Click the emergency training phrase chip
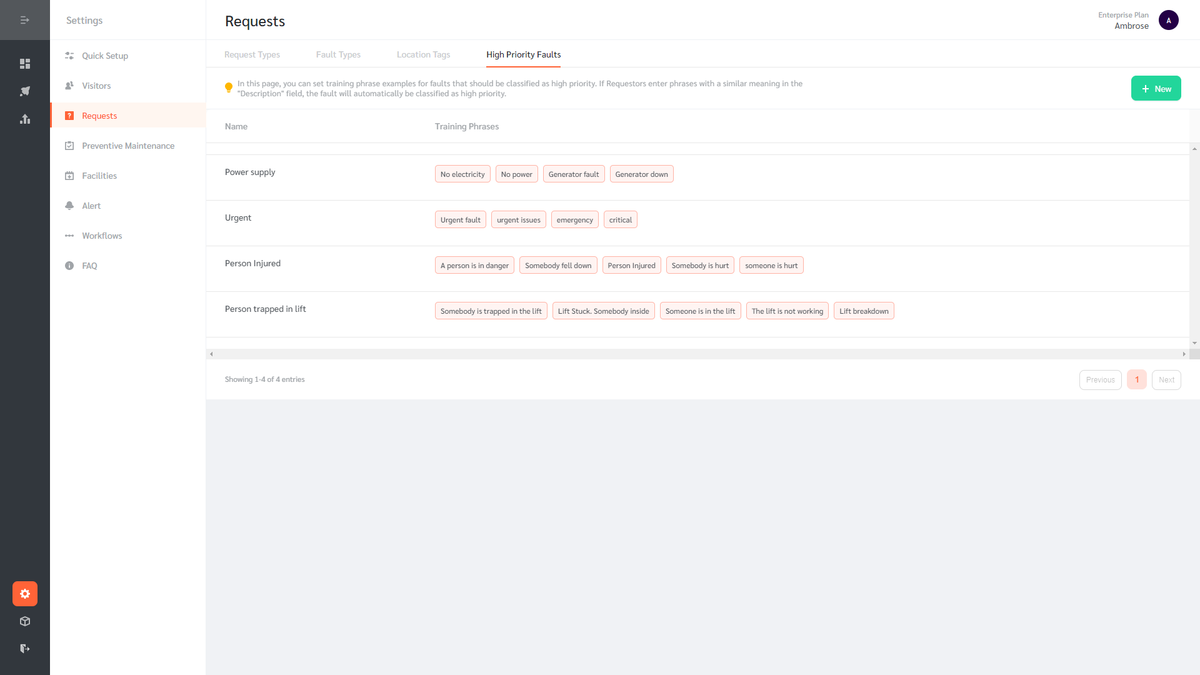The image size is (1200, 675). click(574, 219)
